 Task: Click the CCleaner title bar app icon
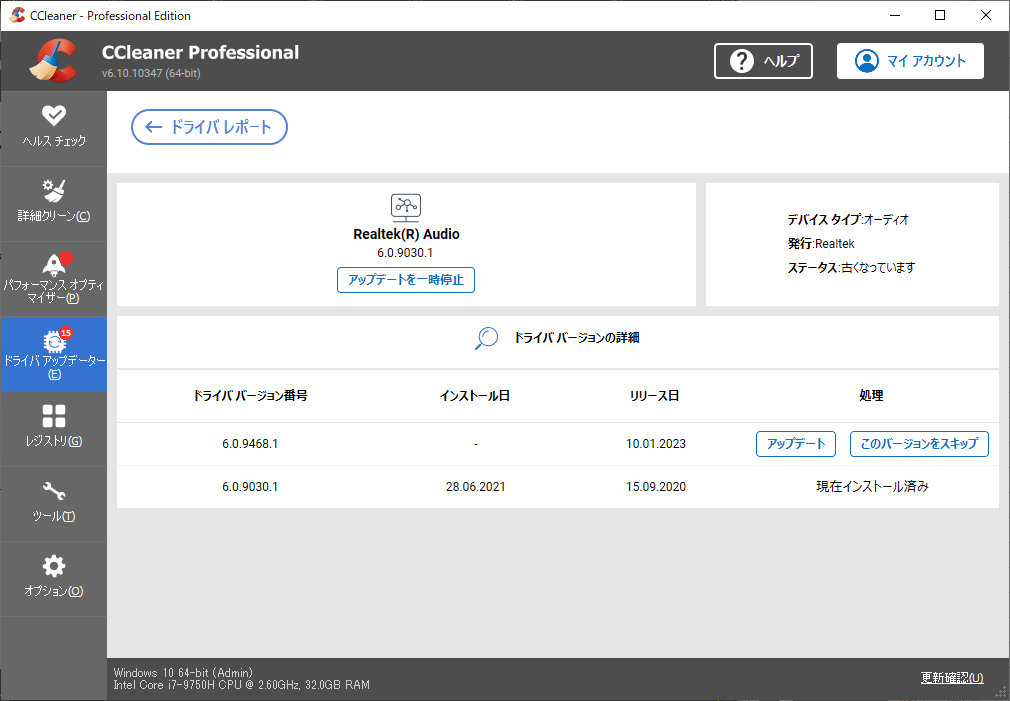point(17,15)
